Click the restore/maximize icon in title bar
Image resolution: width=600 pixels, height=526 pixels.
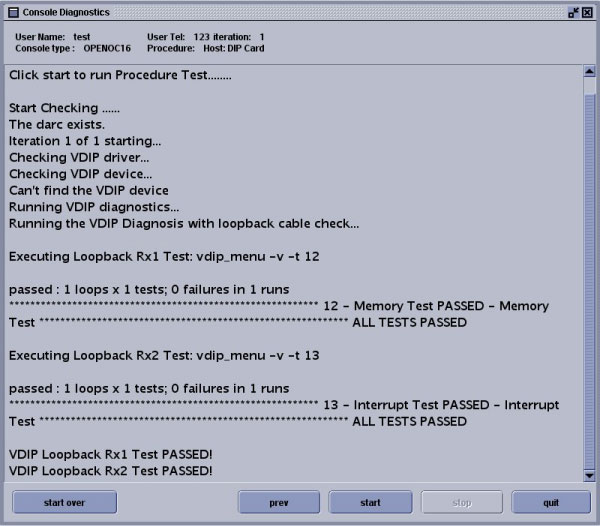[x=574, y=12]
